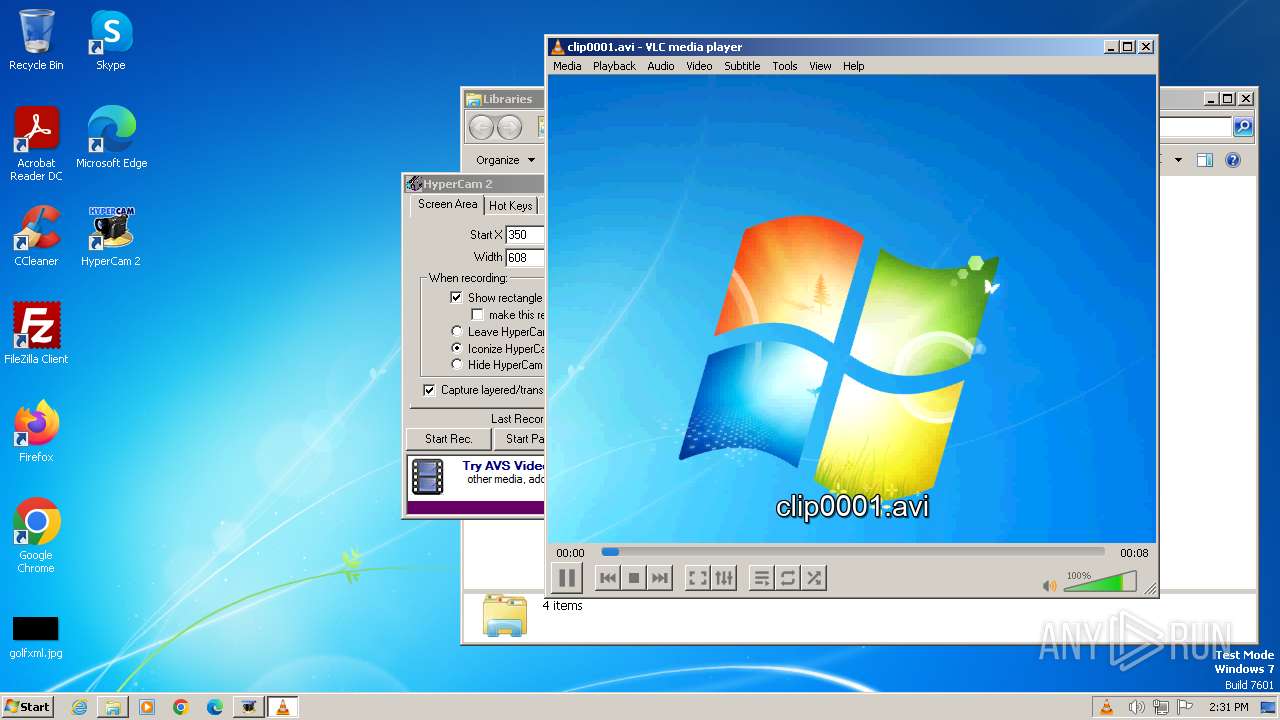
Task: Click the Explorer search button
Action: pyautogui.click(x=1243, y=127)
